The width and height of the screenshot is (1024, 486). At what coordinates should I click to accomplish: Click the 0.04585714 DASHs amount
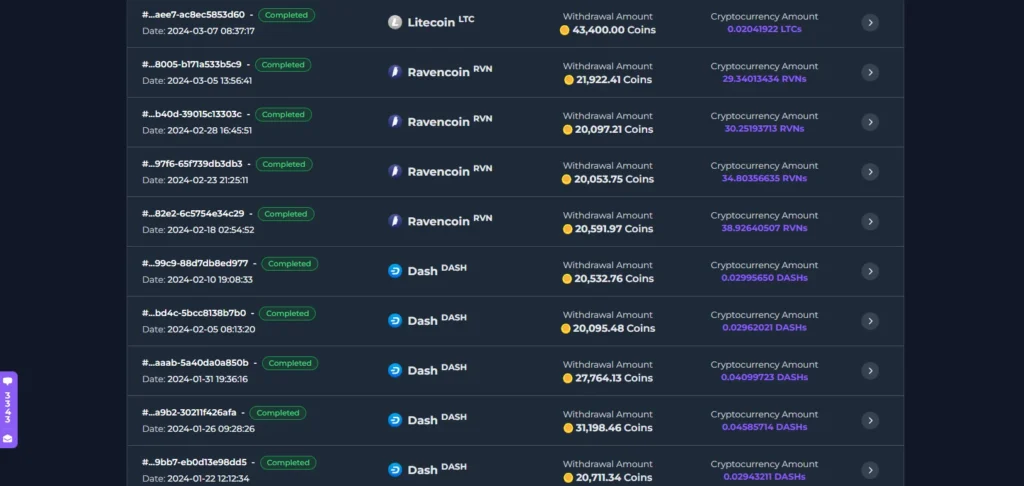tap(764, 427)
